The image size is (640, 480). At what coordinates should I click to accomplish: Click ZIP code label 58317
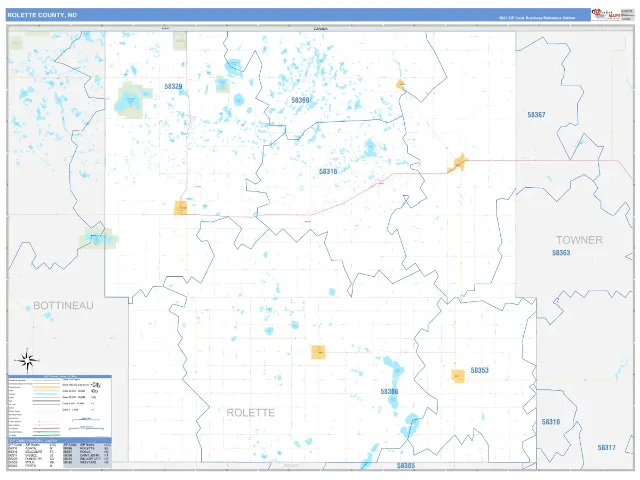click(x=607, y=448)
